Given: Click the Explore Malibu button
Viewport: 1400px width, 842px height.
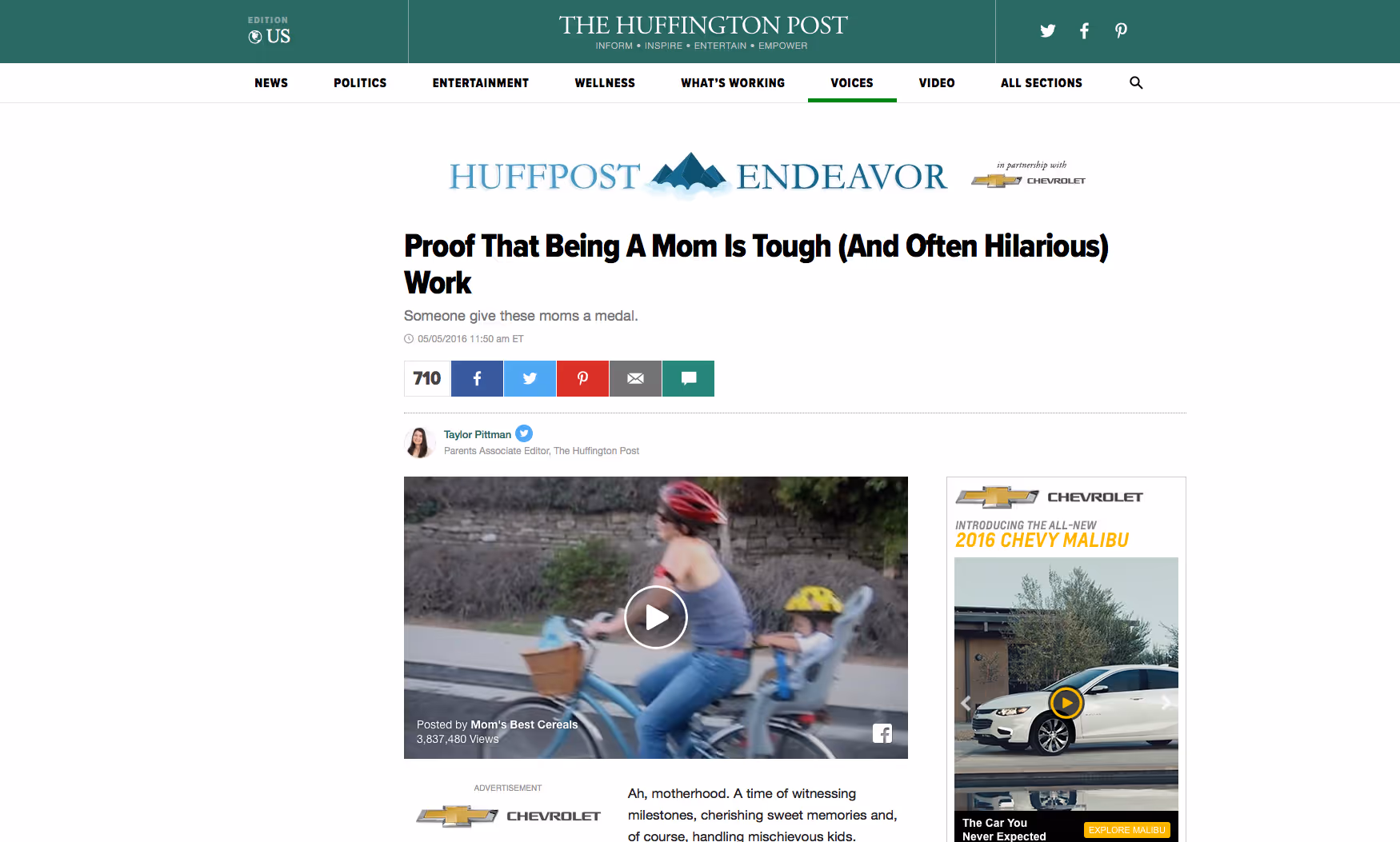Looking at the screenshot, I should point(1126,830).
